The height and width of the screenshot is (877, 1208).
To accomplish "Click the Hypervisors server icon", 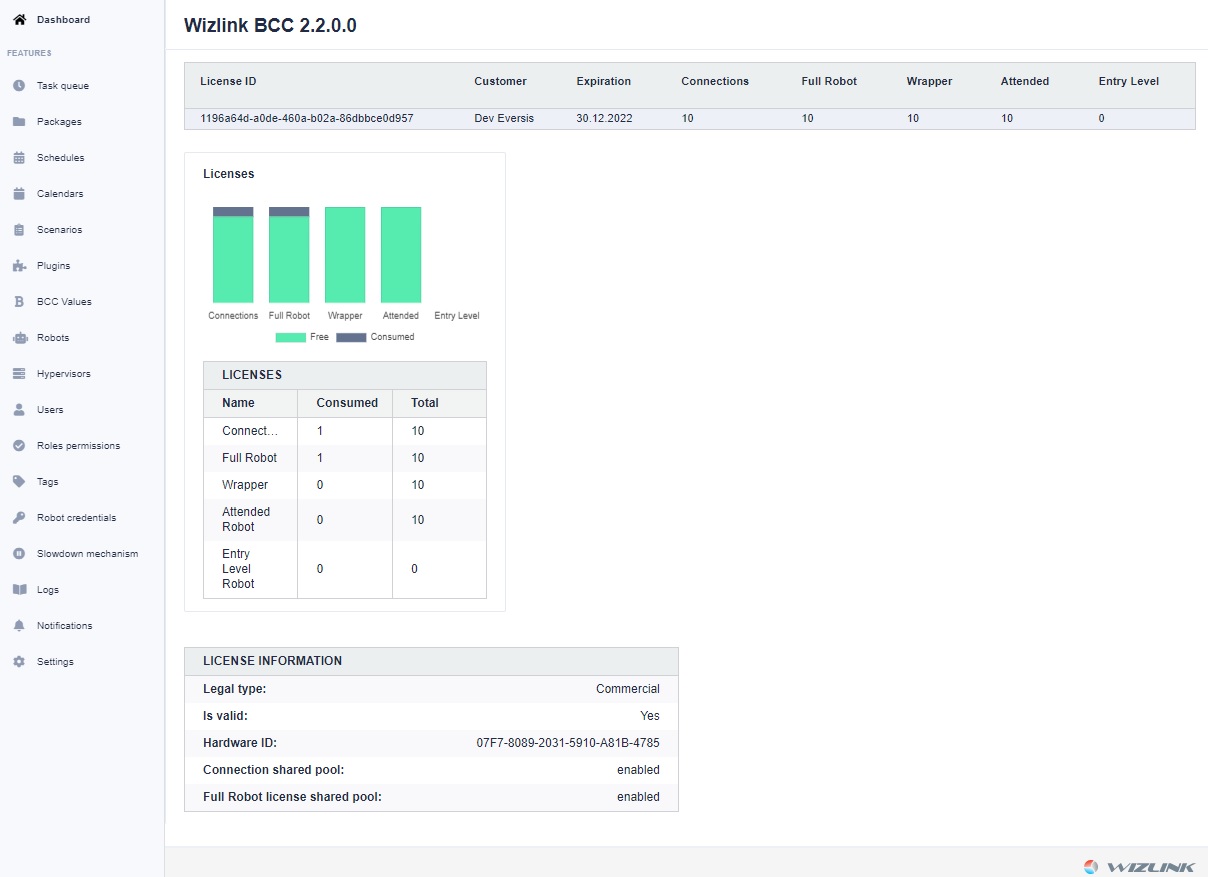I will 19,374.
